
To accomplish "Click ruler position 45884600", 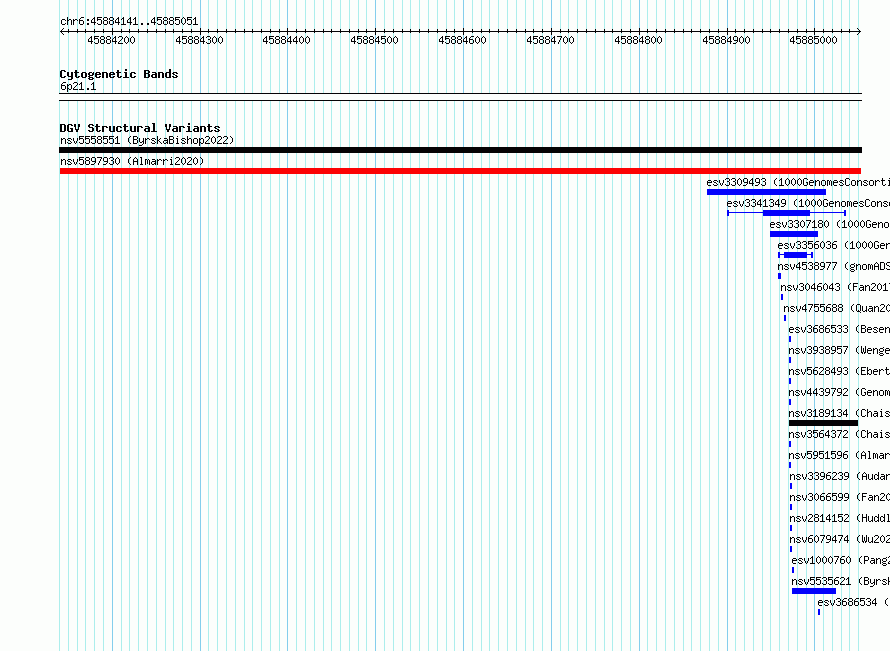I will click(463, 40).
